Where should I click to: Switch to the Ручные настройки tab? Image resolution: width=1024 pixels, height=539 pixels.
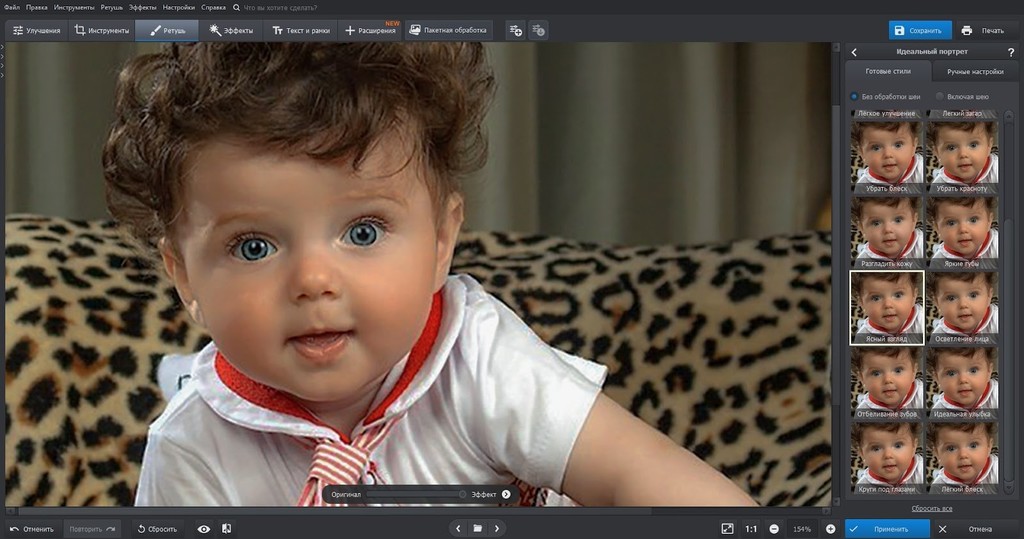click(974, 72)
